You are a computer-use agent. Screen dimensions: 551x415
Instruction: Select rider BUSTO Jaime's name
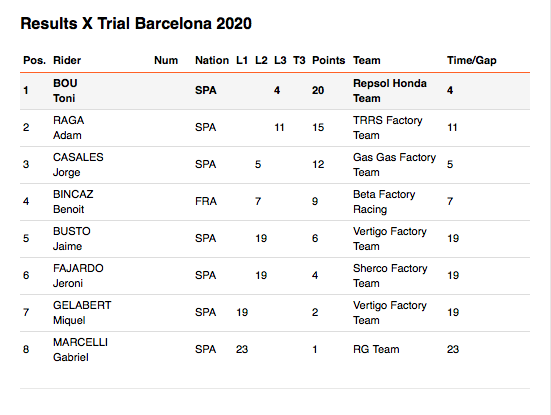click(x=72, y=239)
